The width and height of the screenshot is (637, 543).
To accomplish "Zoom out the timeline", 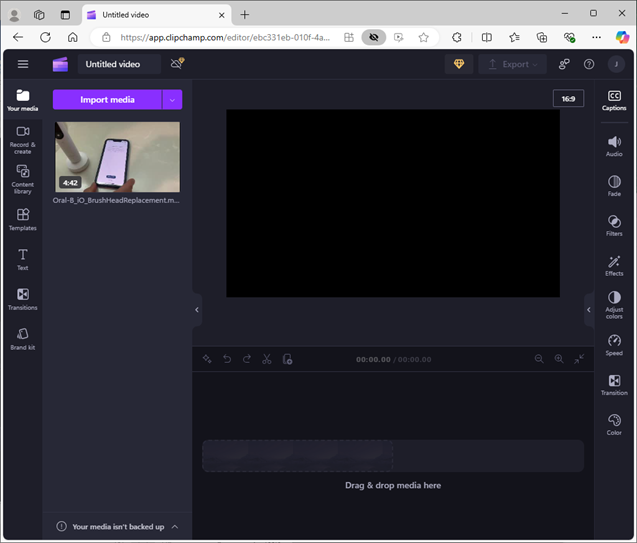I will pos(539,359).
